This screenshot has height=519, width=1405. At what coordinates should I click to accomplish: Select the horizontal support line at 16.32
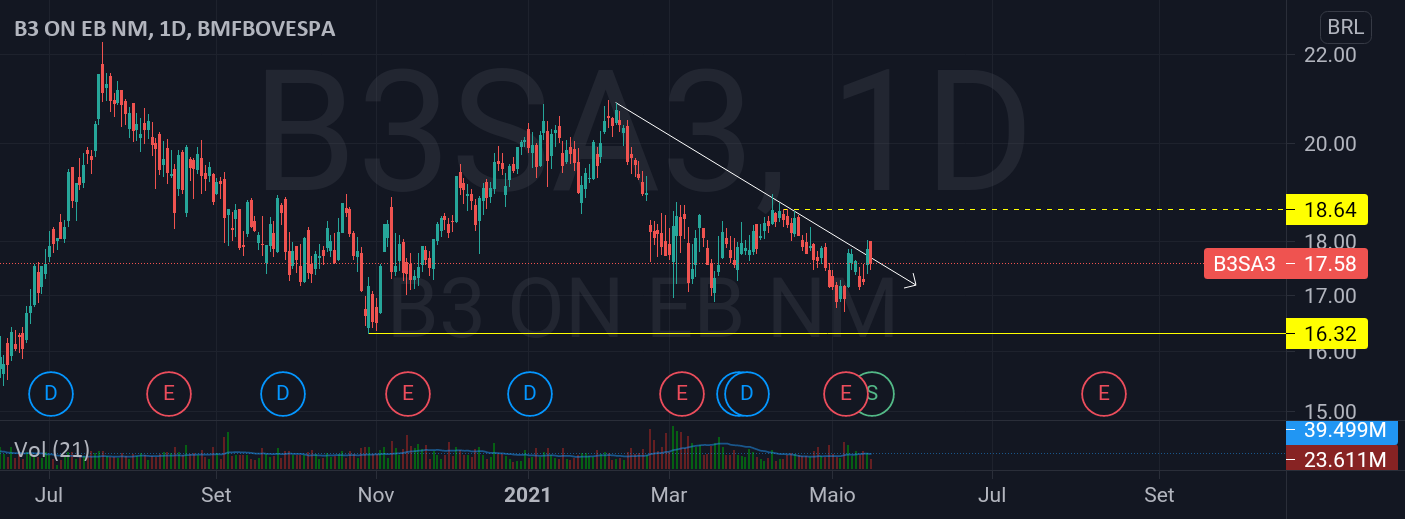coord(826,333)
